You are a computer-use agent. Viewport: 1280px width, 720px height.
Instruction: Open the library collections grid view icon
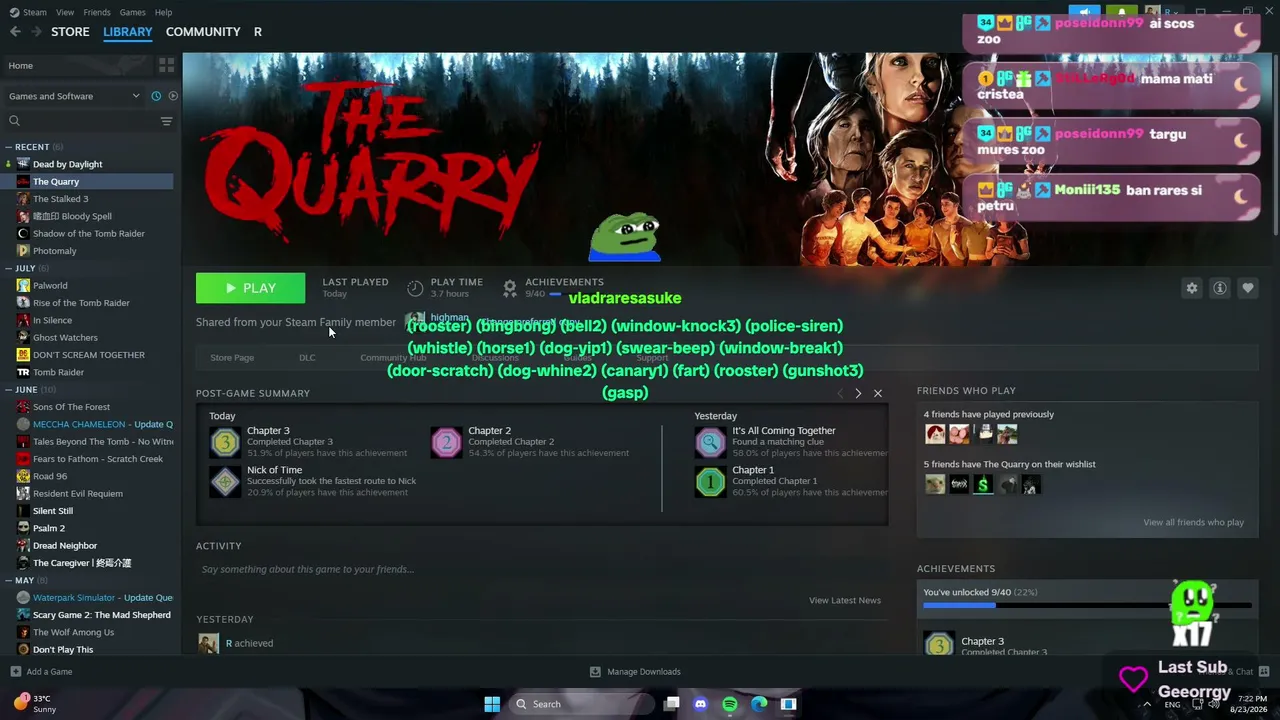(166, 65)
